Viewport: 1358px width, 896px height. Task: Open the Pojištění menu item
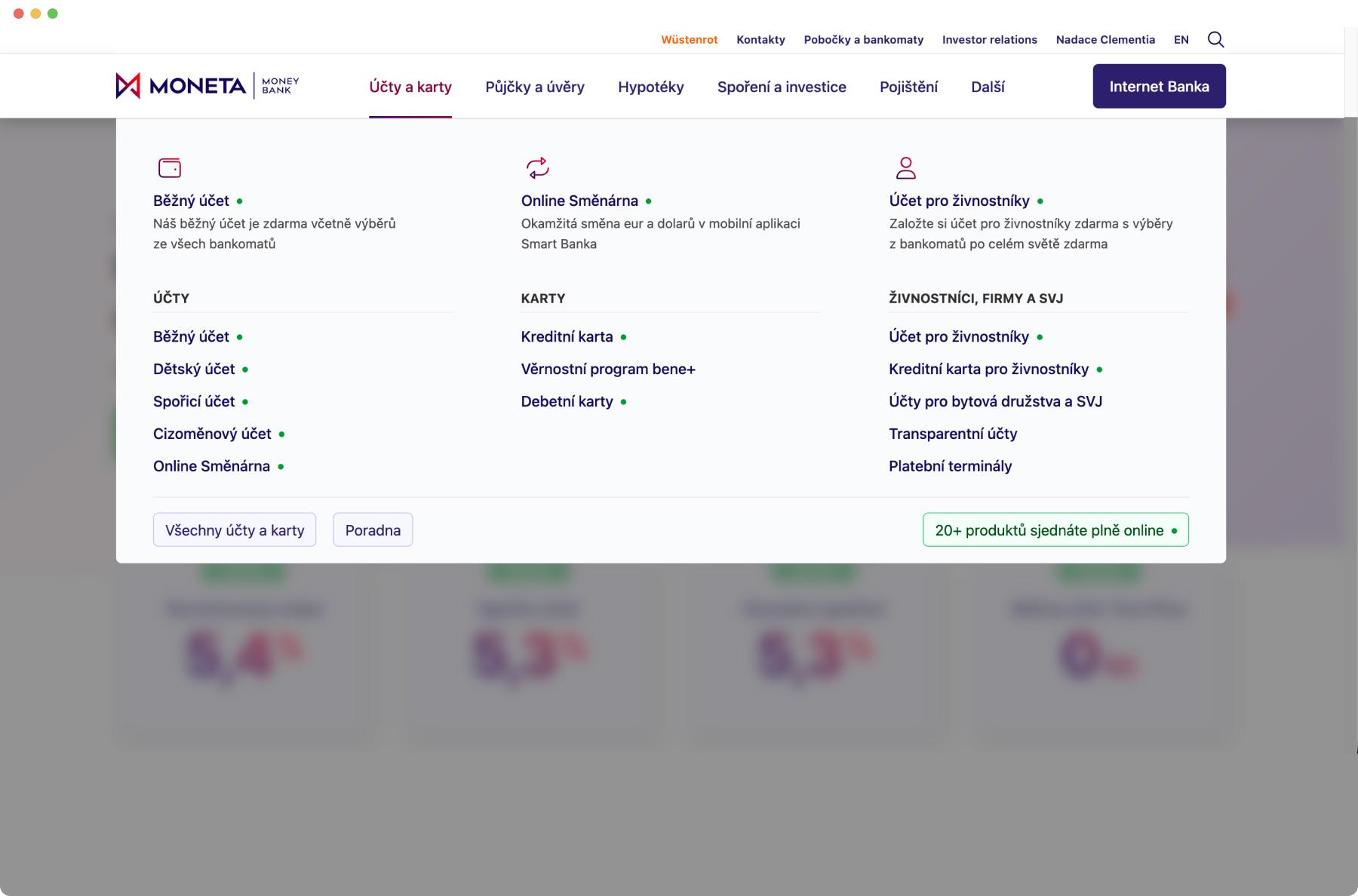(908, 87)
